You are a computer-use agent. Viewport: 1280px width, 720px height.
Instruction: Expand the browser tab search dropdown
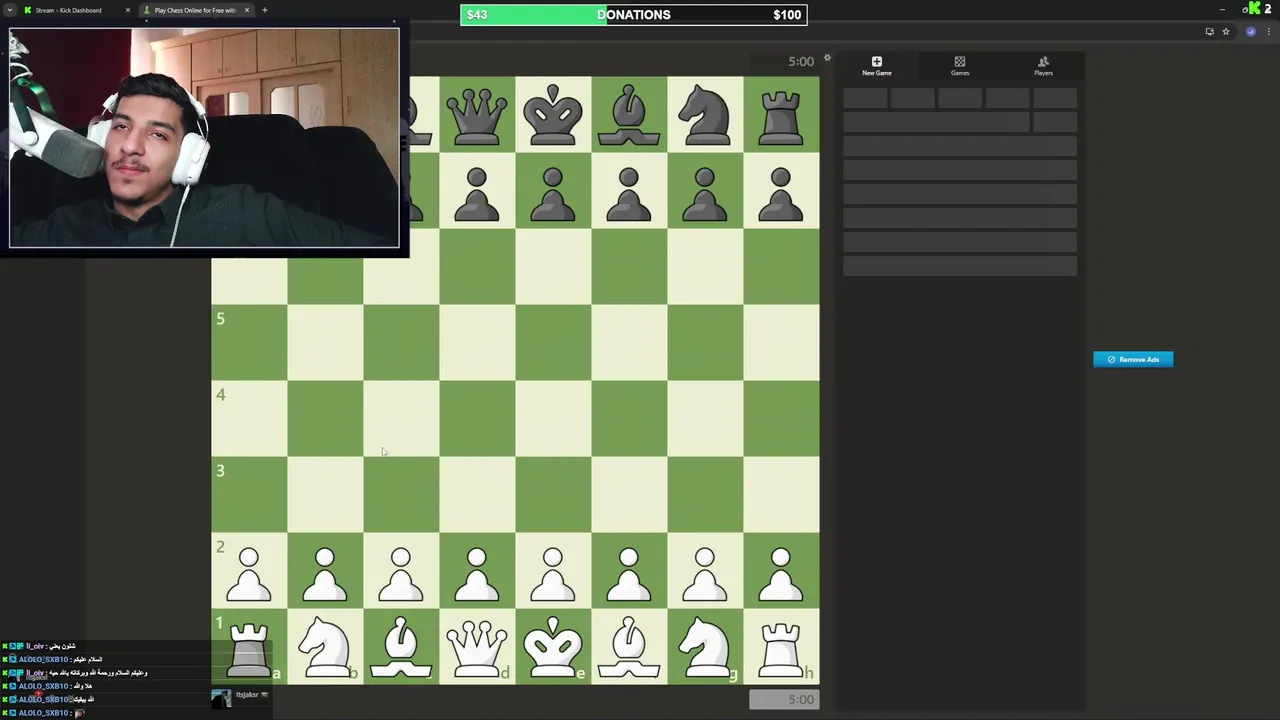10,10
